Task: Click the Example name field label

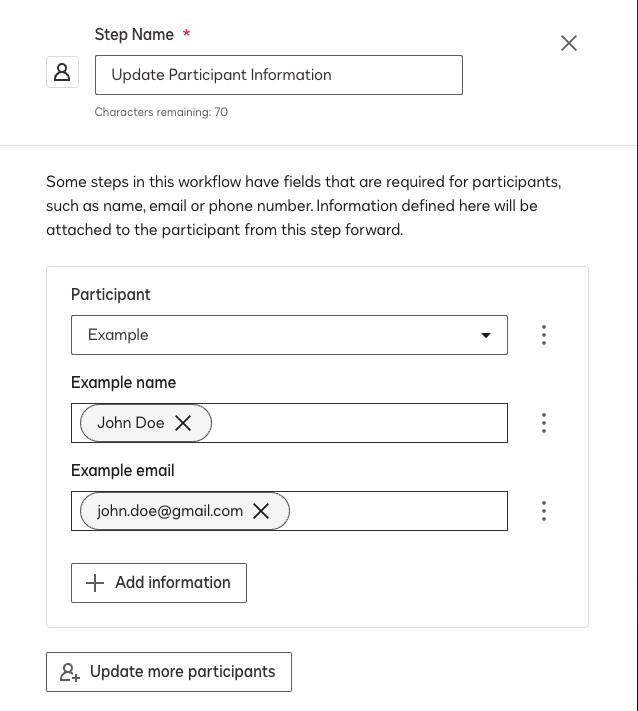Action: (123, 382)
